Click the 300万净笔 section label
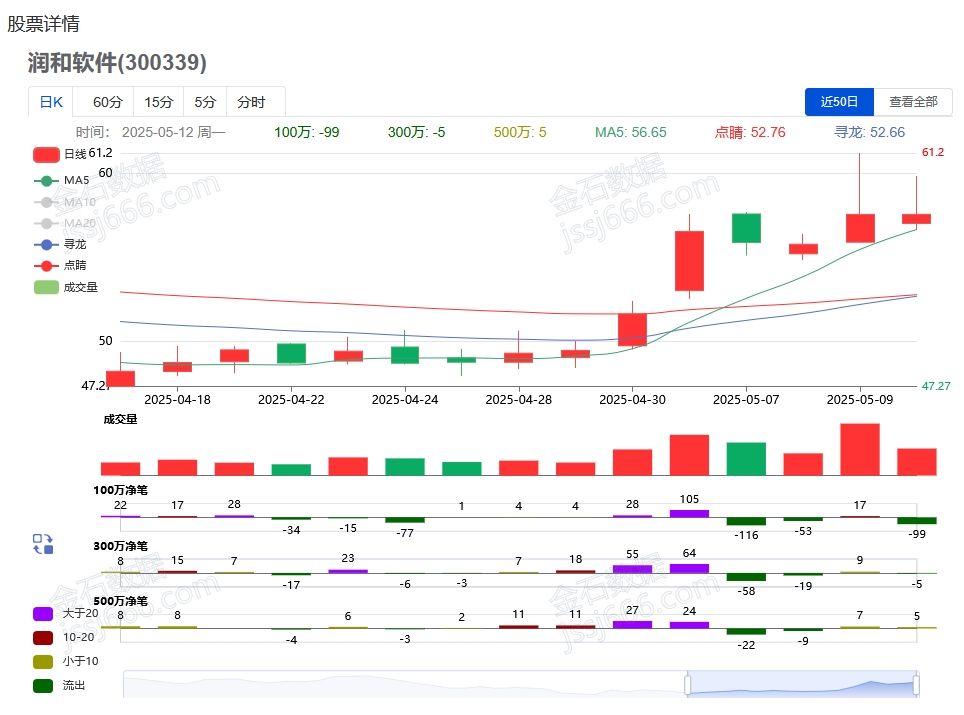The image size is (964, 715). click(x=120, y=546)
